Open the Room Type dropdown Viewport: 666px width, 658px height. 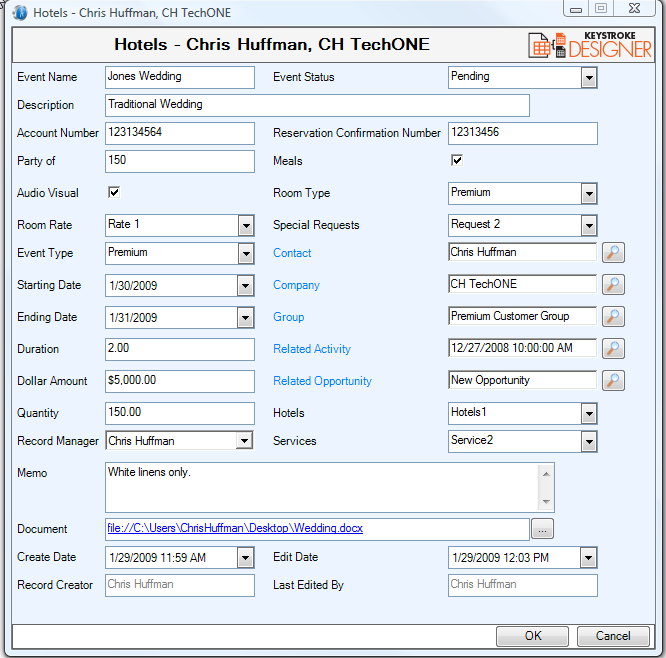[589, 194]
